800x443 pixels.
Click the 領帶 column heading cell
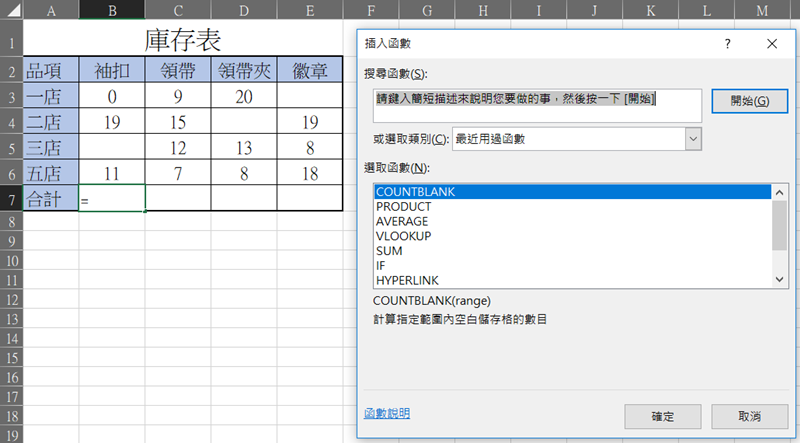[x=178, y=70]
